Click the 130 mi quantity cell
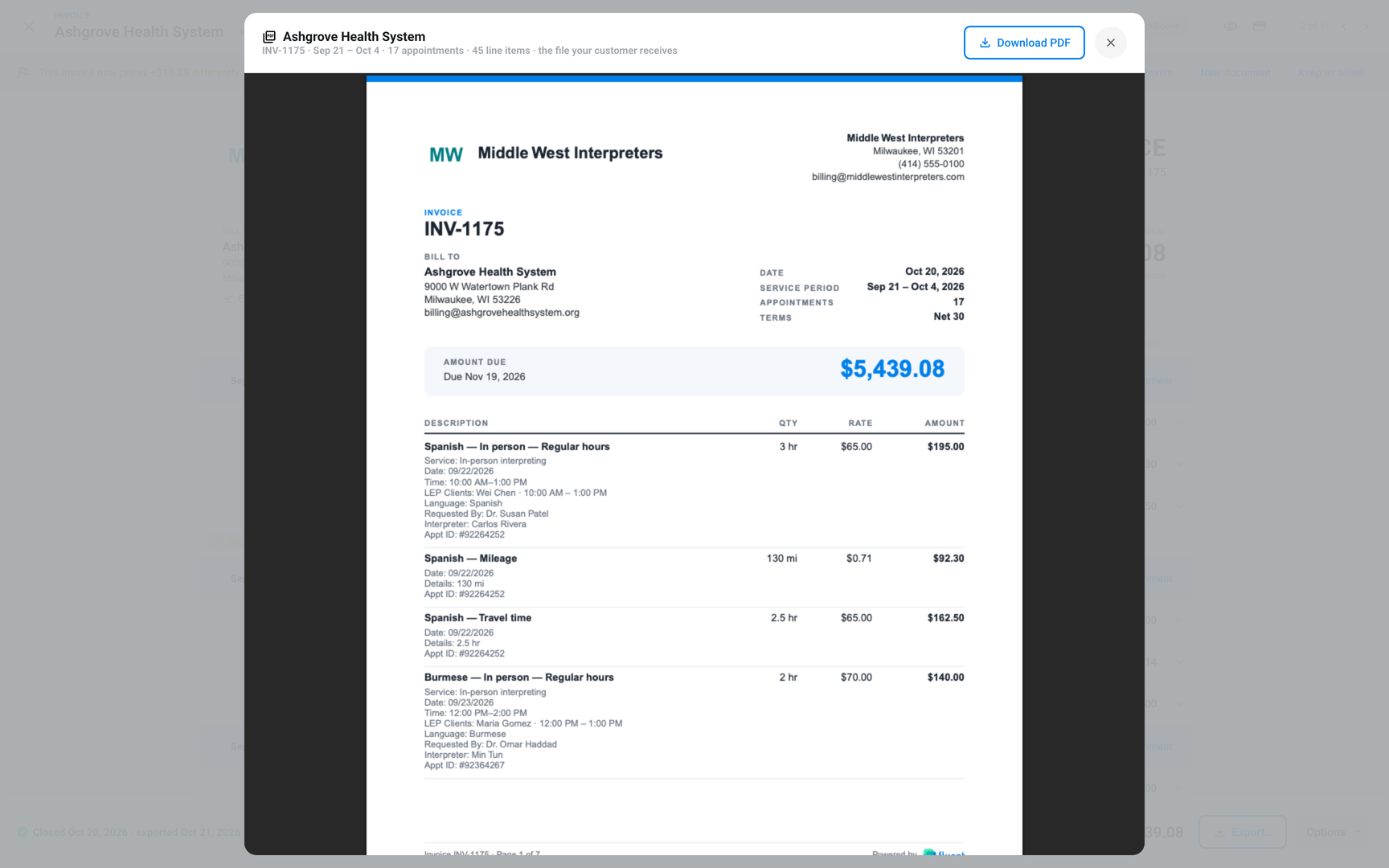 tap(781, 559)
